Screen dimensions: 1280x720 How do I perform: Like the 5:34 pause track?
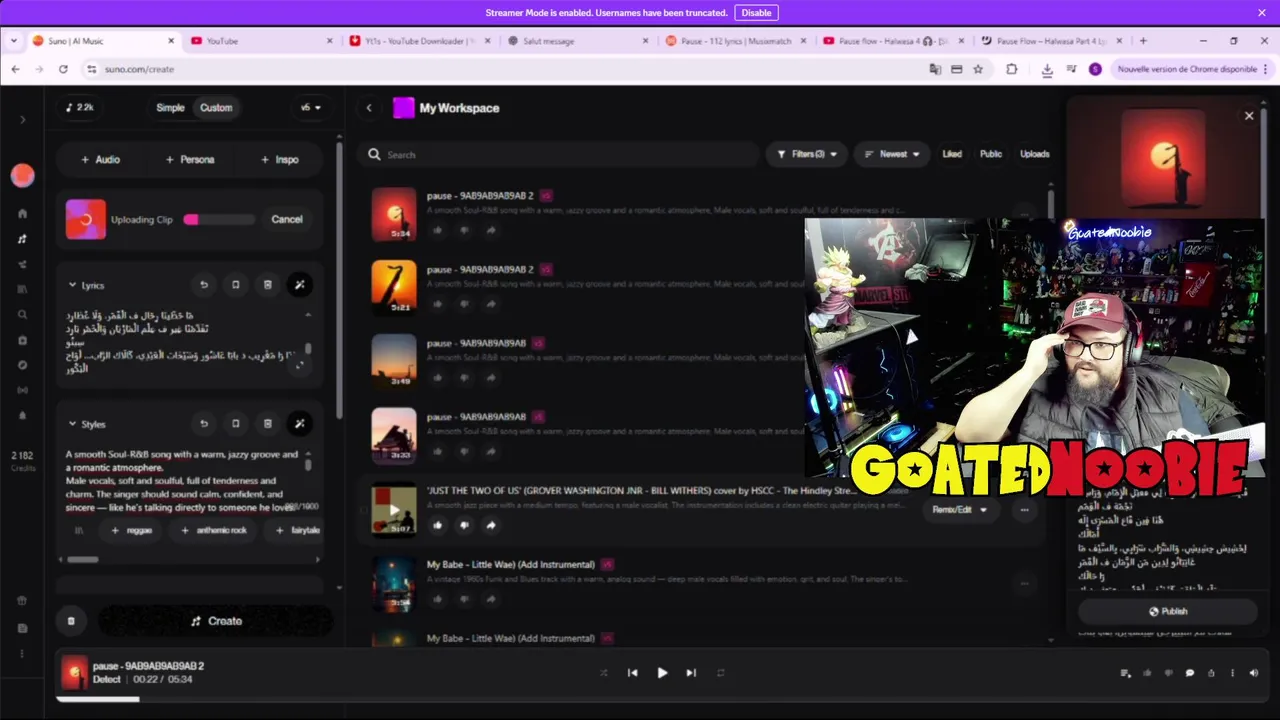[x=438, y=230]
